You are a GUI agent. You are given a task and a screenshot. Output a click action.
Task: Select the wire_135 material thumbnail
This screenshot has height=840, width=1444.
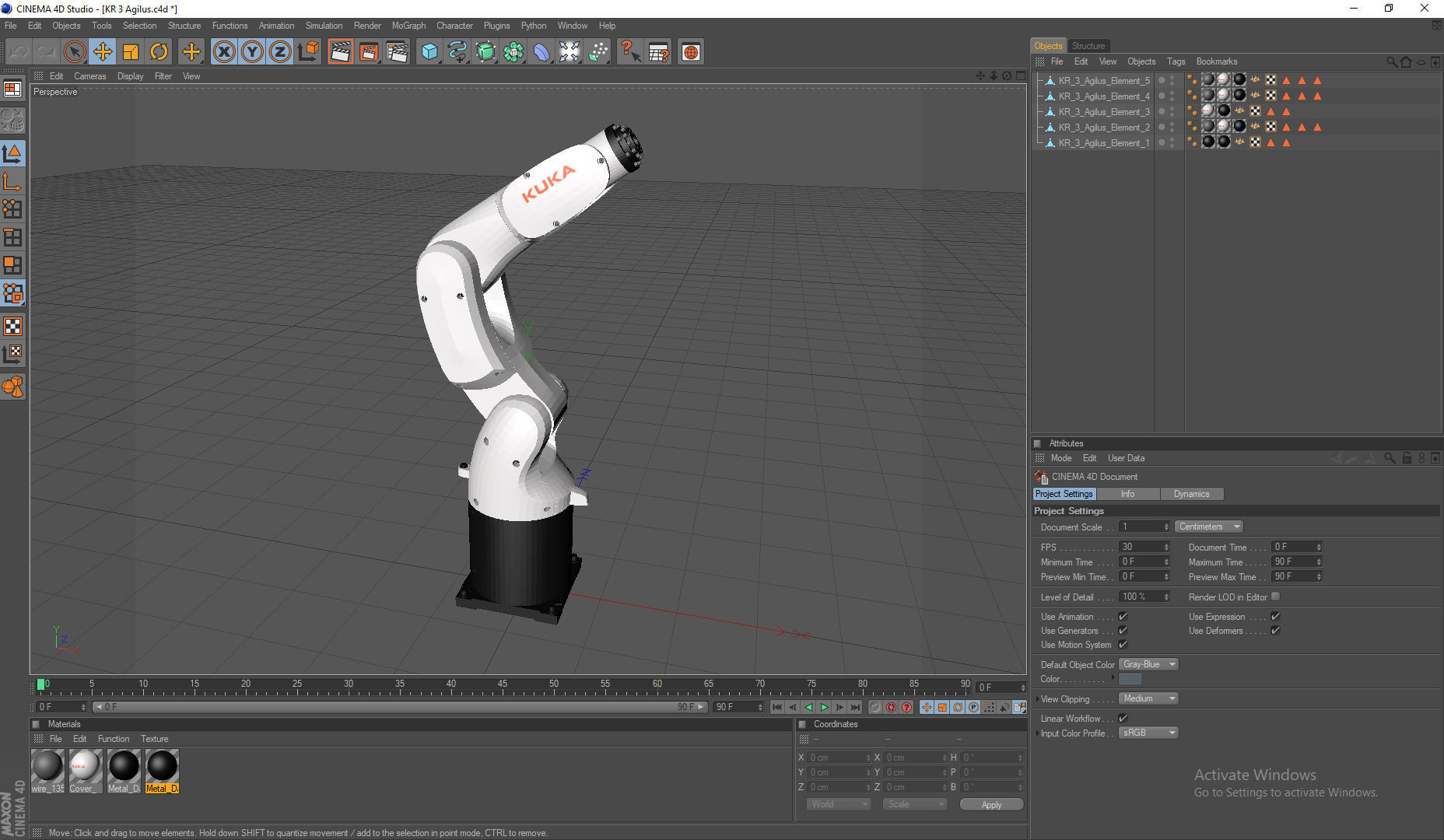pyautogui.click(x=47, y=771)
